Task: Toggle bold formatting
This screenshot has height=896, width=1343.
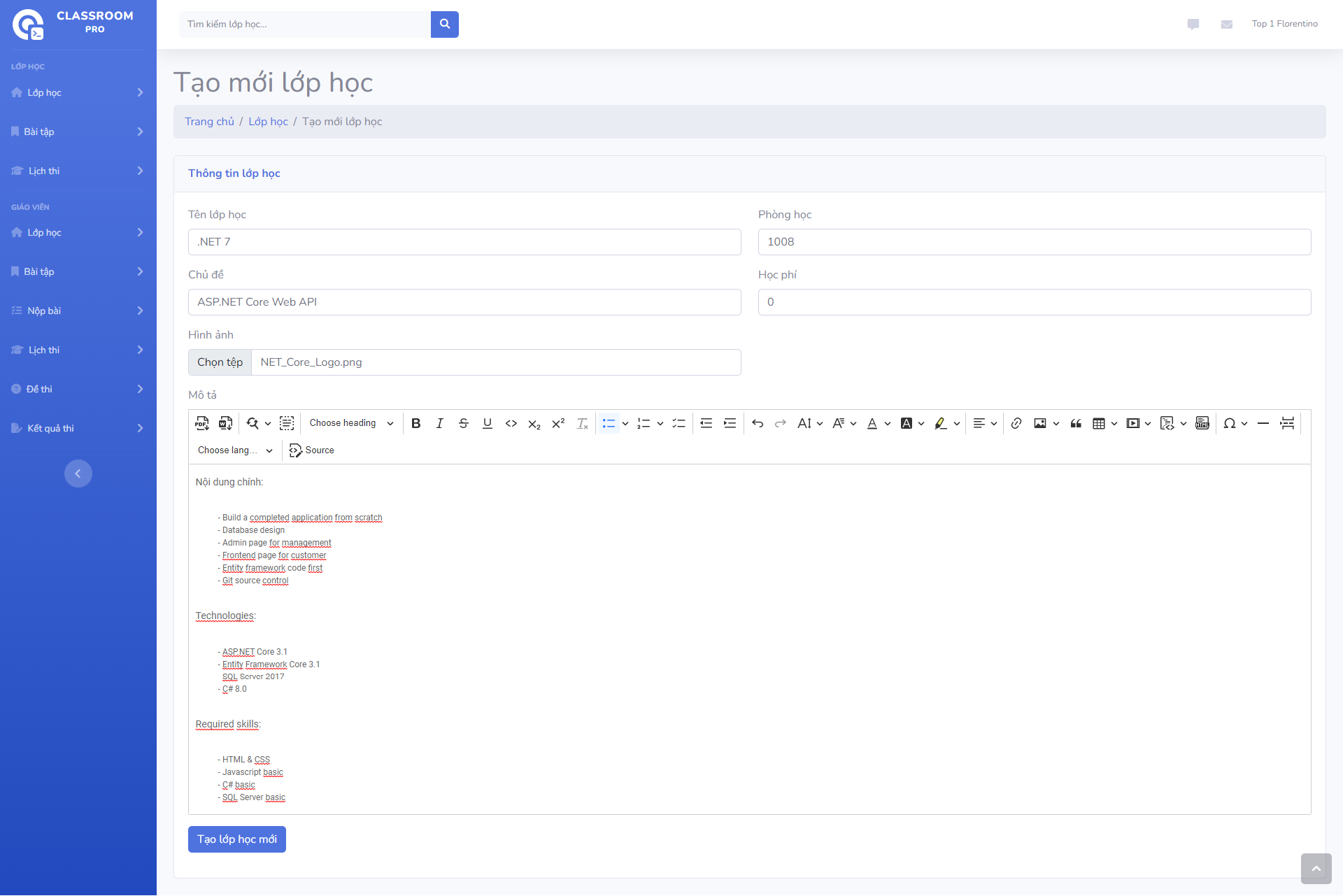Action: (x=416, y=423)
